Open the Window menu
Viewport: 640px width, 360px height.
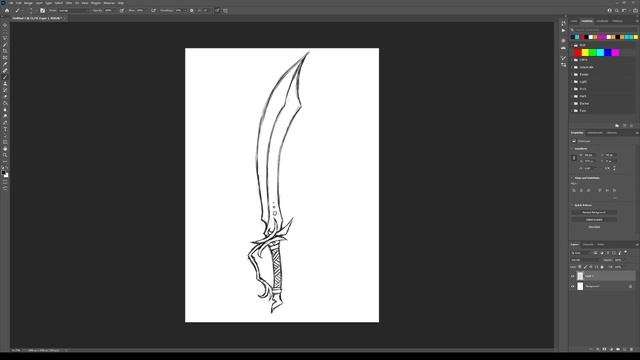(109, 3)
